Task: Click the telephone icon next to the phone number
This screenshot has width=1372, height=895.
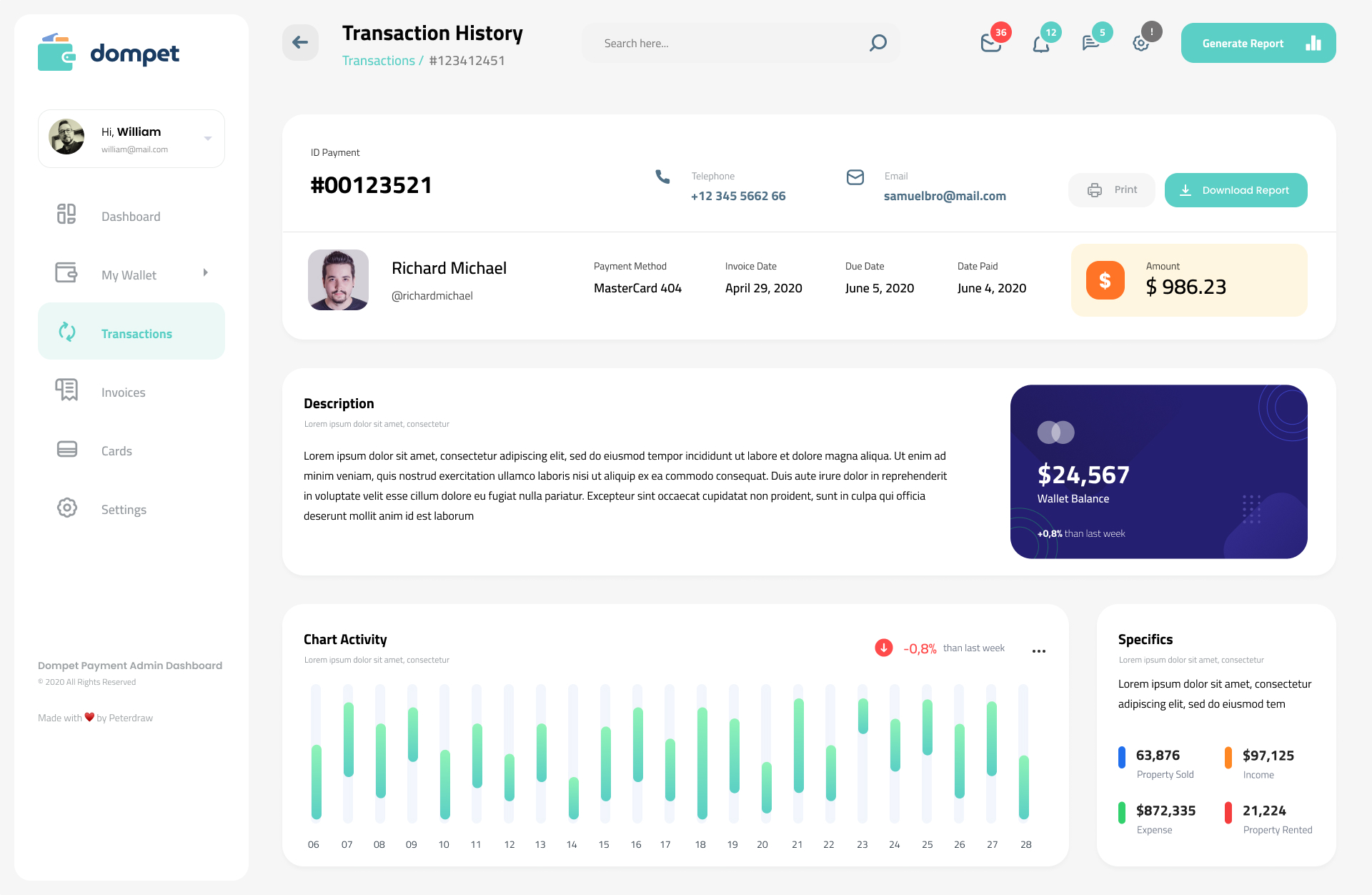Action: point(662,177)
